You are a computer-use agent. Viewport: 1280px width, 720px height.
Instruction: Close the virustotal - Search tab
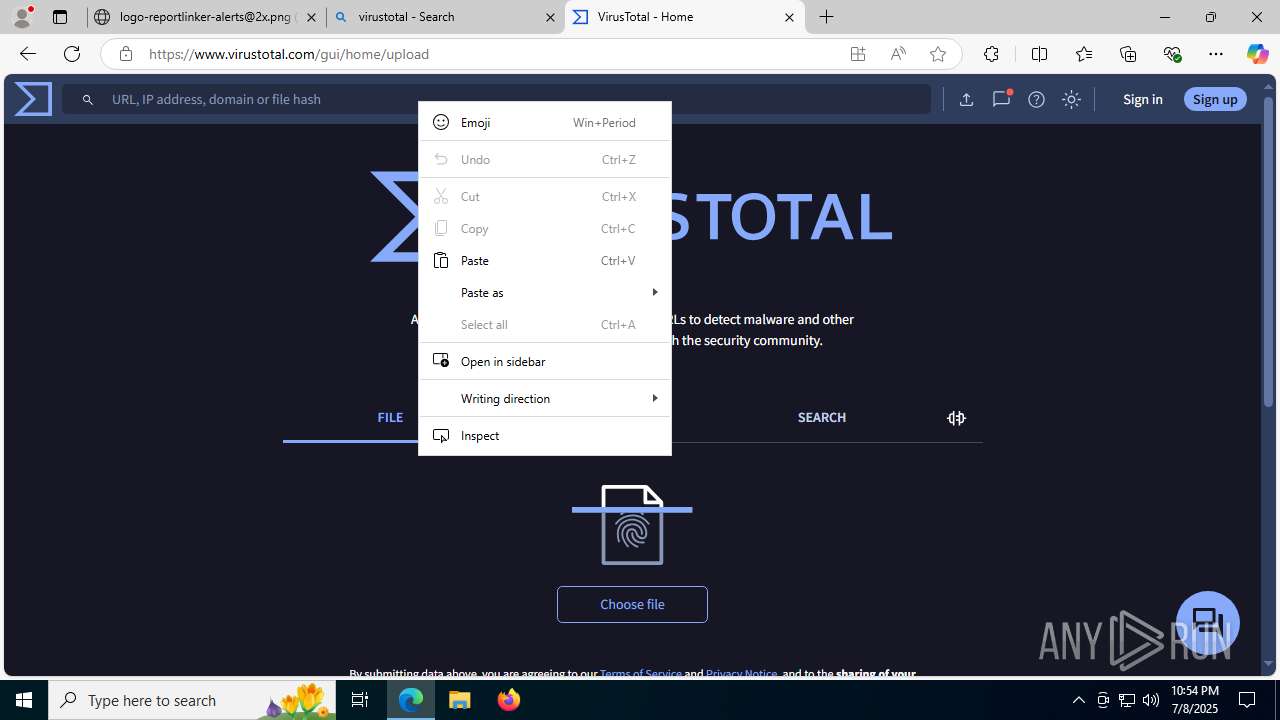pyautogui.click(x=550, y=17)
